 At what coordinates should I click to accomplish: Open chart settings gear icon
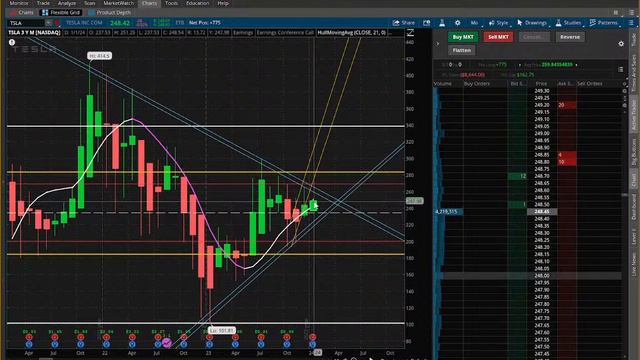[x=458, y=23]
